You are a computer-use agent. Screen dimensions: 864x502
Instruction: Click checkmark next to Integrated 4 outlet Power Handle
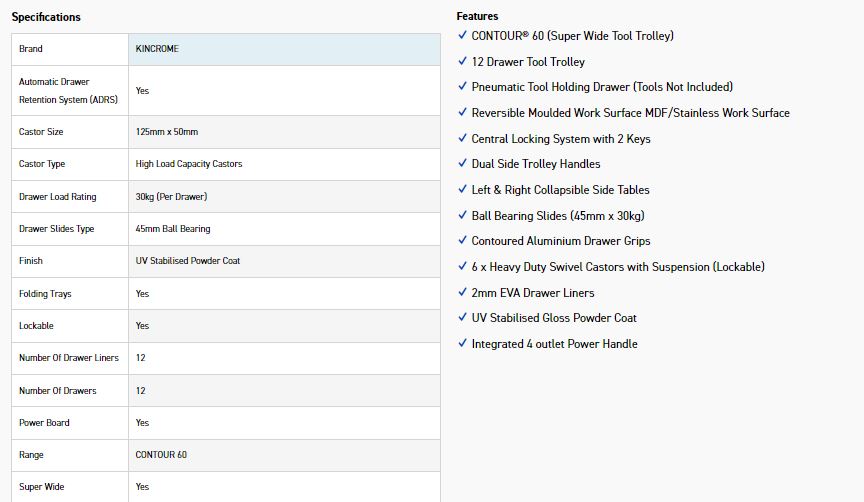coord(462,343)
